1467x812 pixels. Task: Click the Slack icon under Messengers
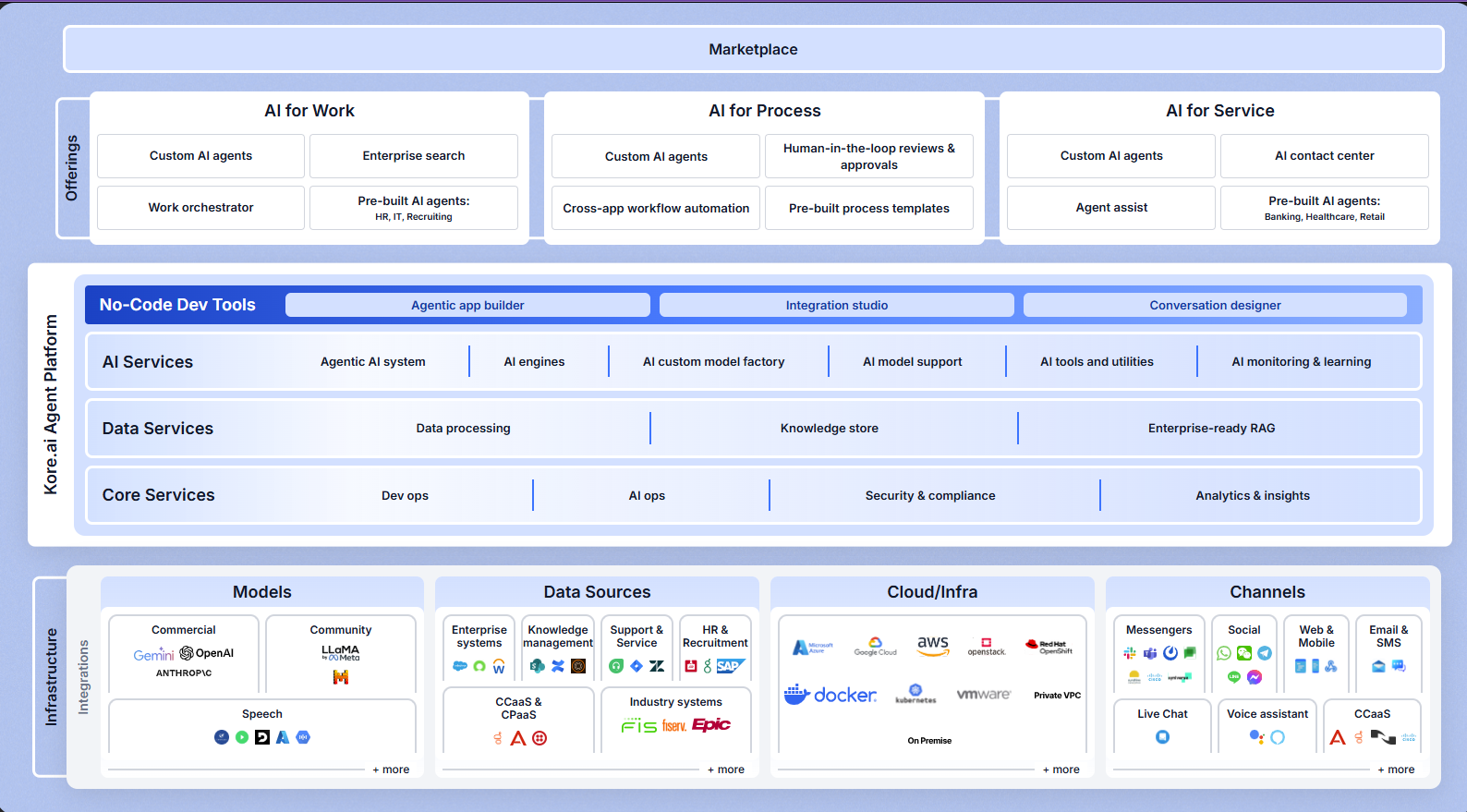(1130, 653)
